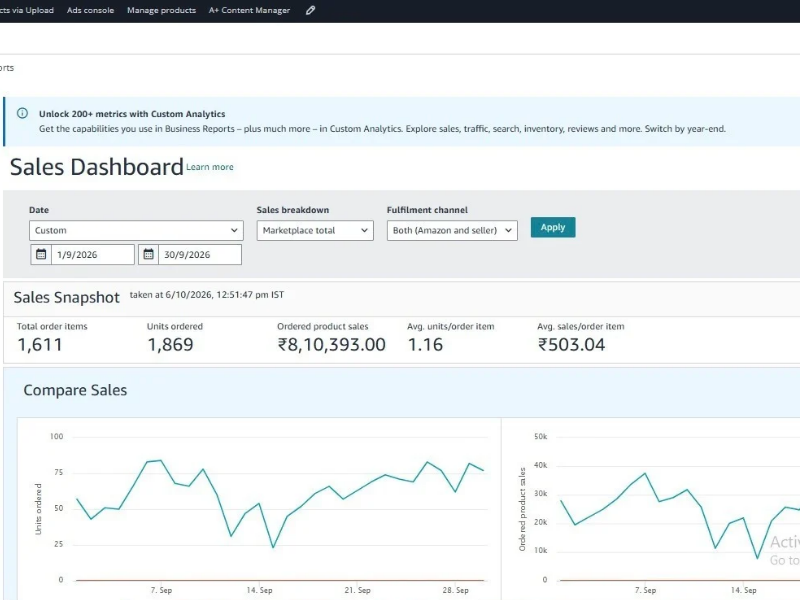
Task: Open the start date calendar icon
Action: click(41, 254)
